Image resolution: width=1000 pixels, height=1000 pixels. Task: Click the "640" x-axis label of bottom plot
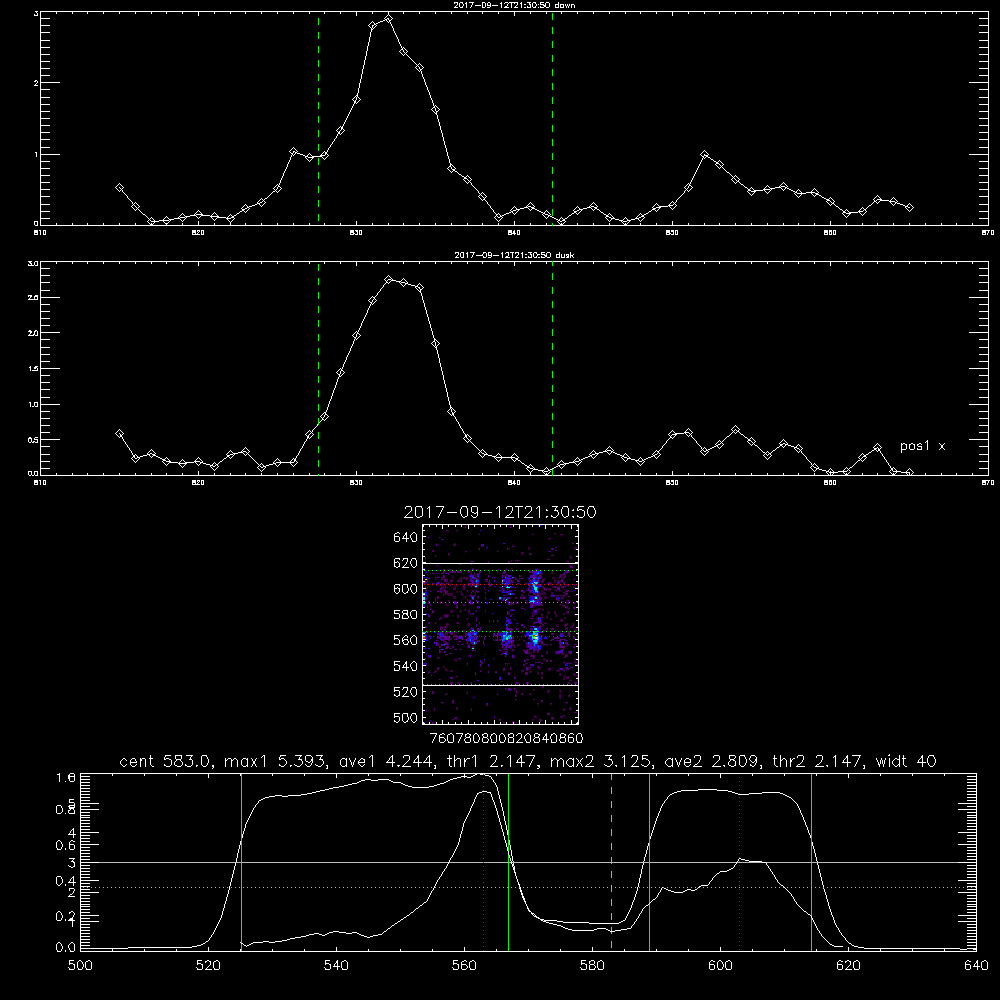(x=976, y=966)
